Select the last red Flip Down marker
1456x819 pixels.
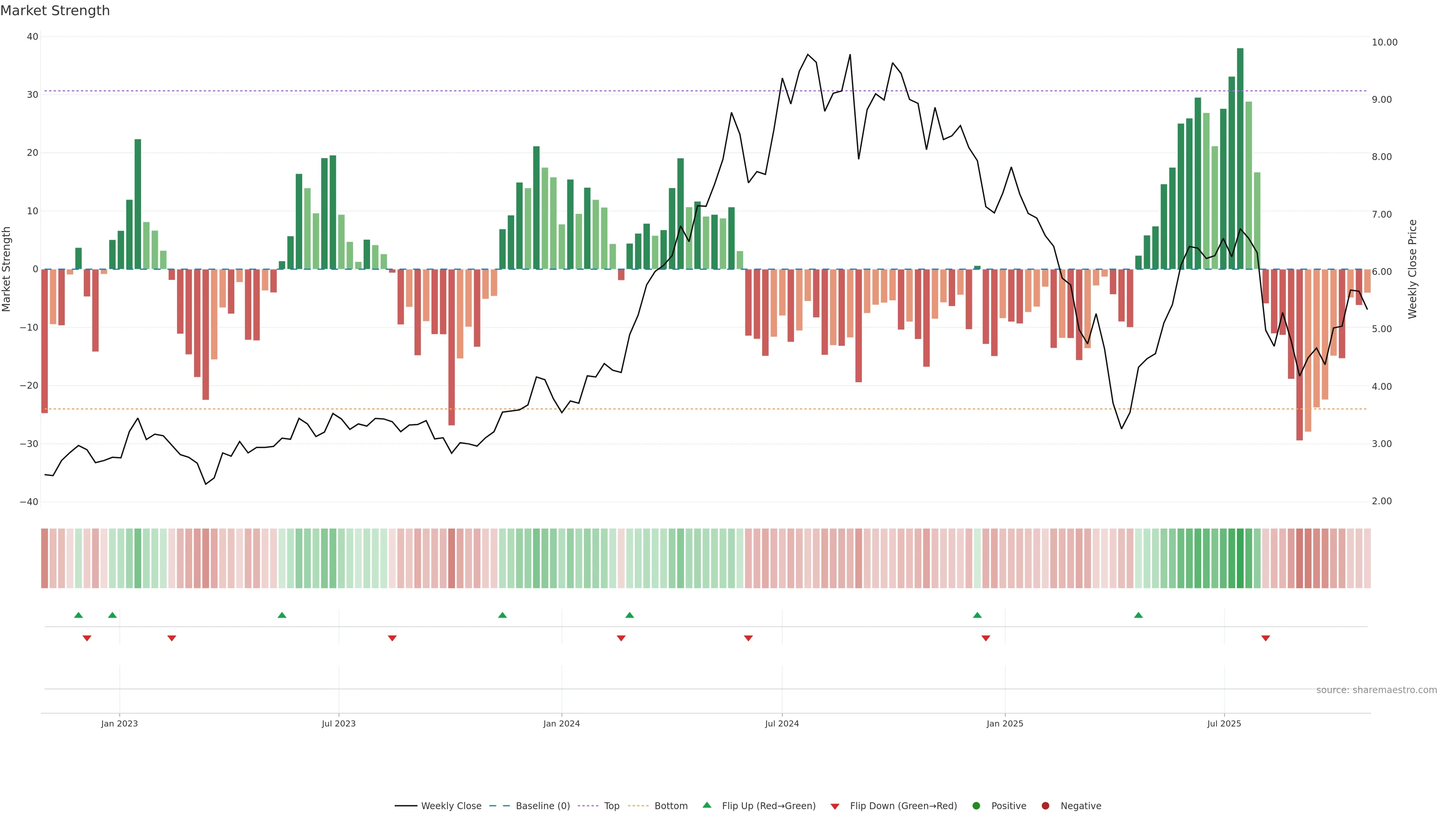(1266, 638)
